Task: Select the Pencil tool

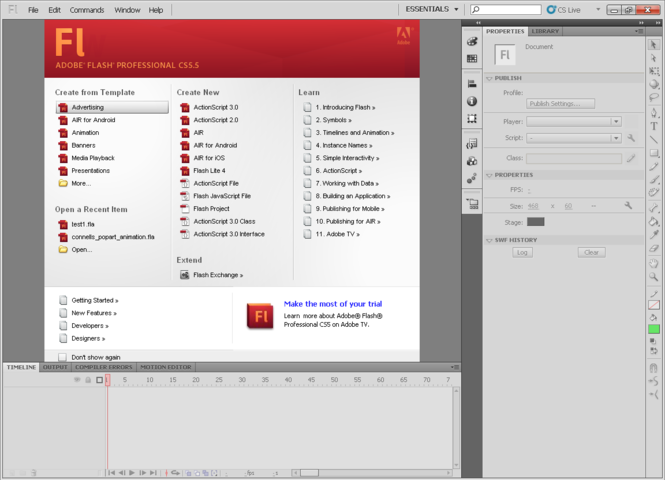Action: (654, 166)
